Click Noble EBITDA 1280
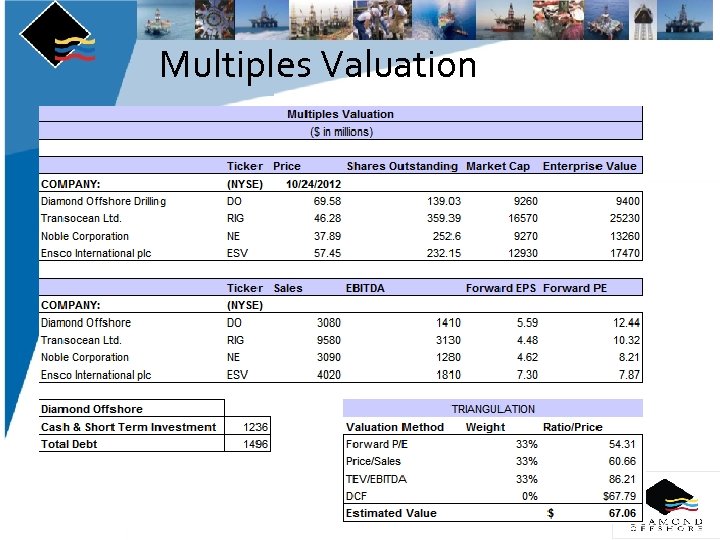Screen dimensions: 720x540 448,357
